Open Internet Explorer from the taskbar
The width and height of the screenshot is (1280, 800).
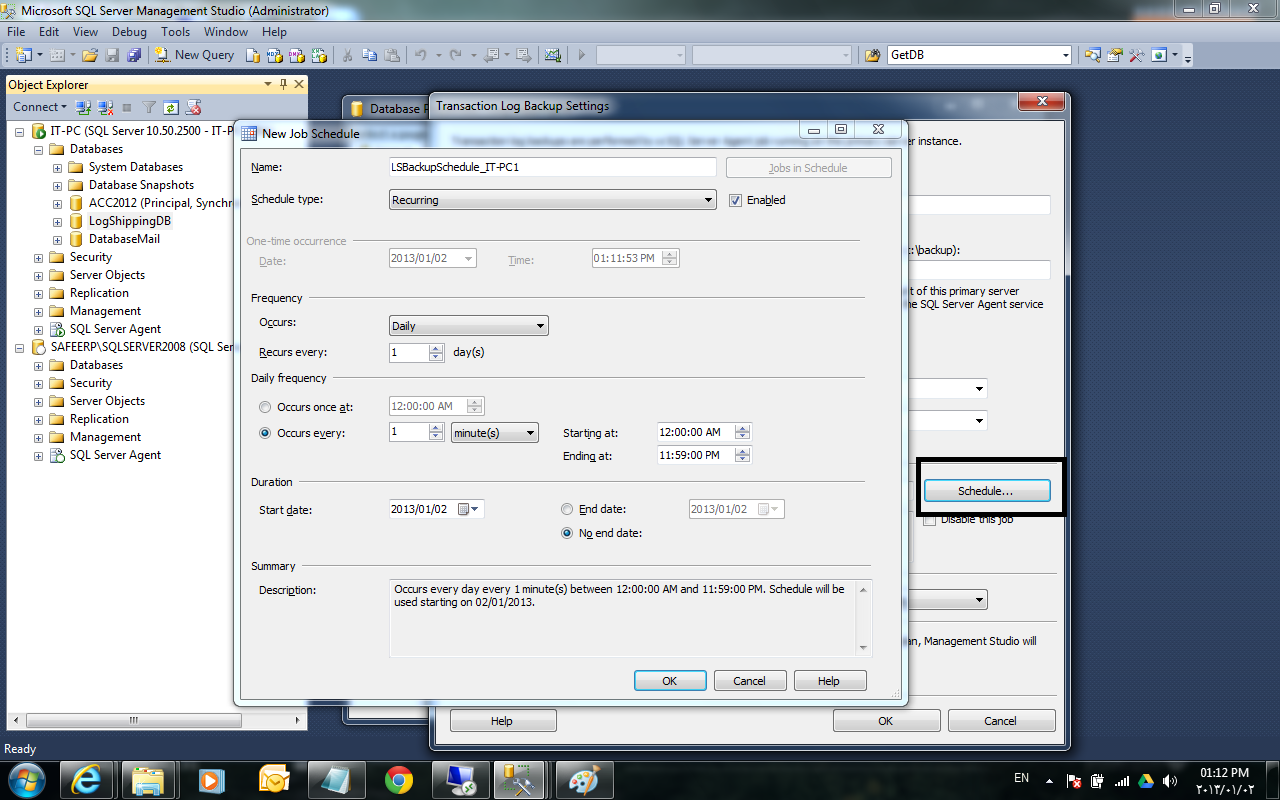coord(86,779)
